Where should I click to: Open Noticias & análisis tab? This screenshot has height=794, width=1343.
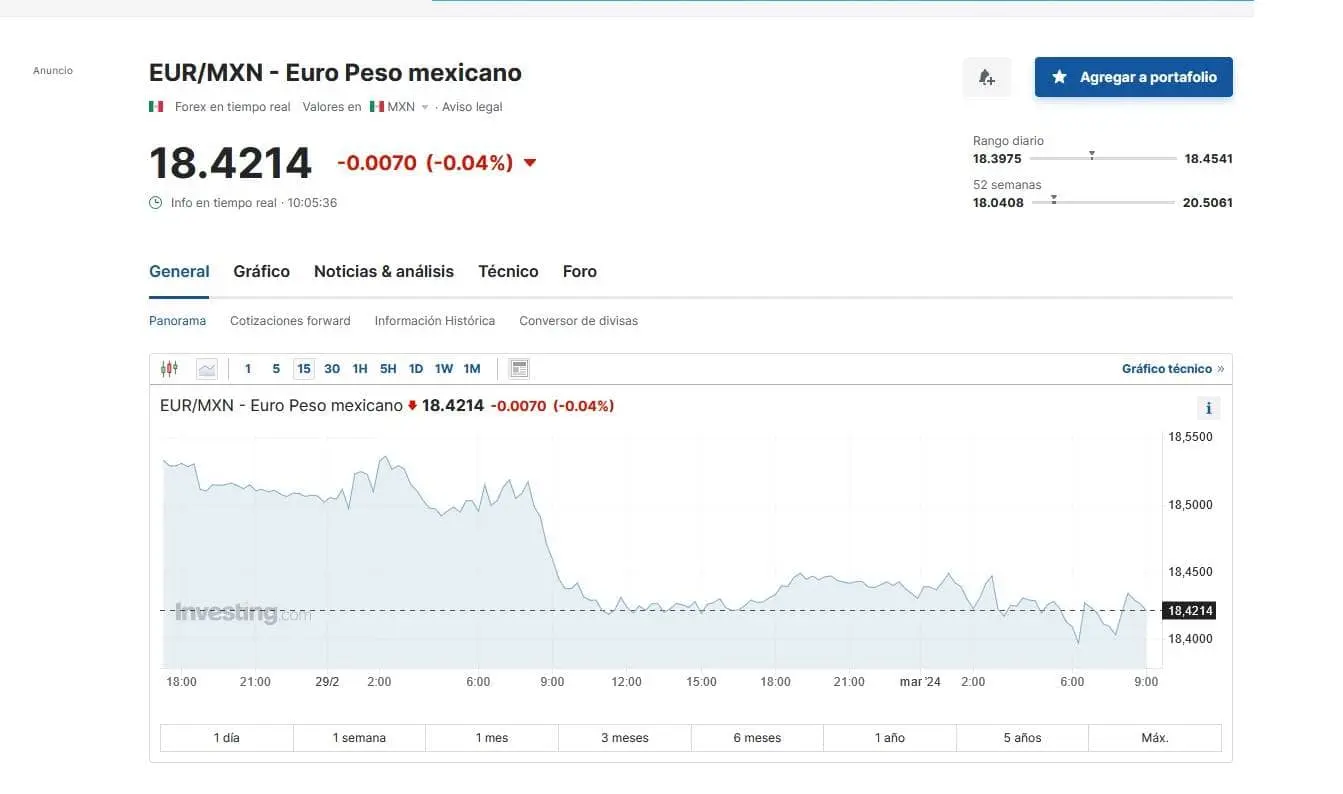[x=384, y=271]
